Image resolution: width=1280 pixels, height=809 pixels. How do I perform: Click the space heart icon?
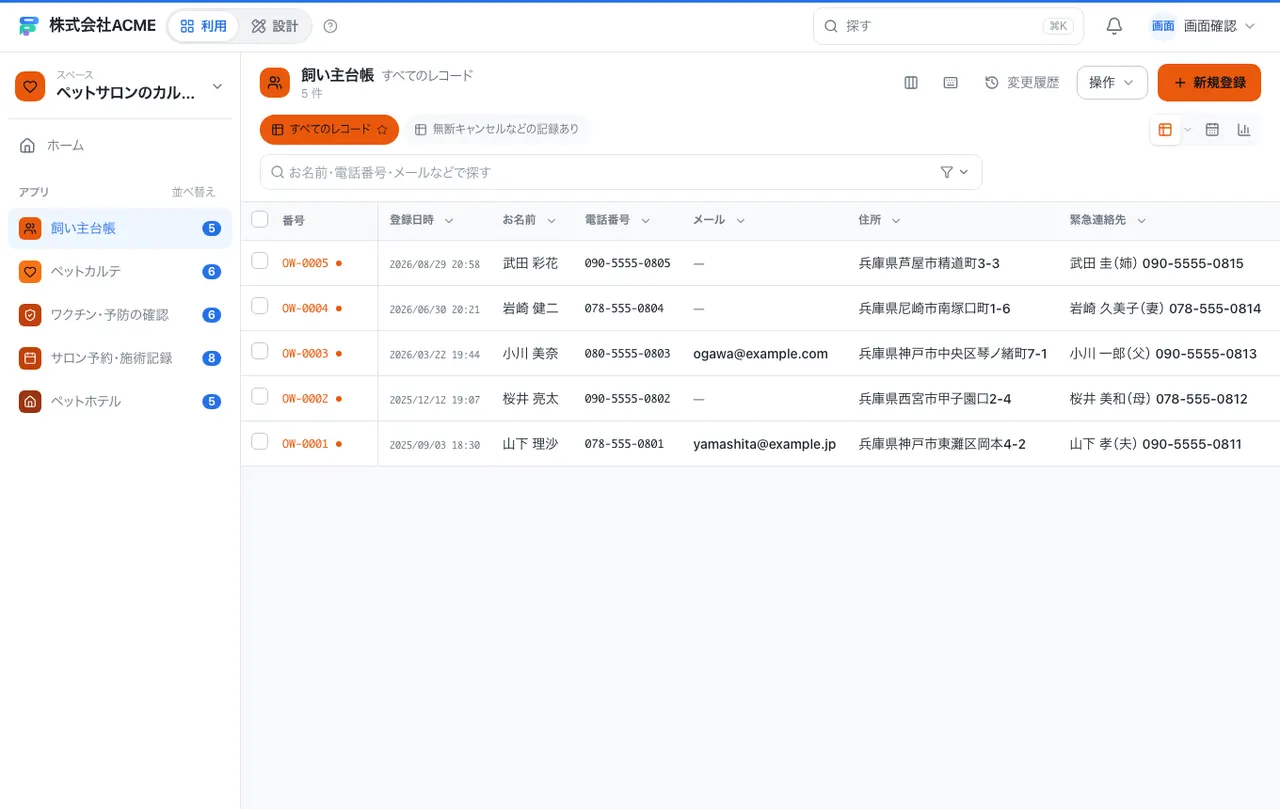30,87
